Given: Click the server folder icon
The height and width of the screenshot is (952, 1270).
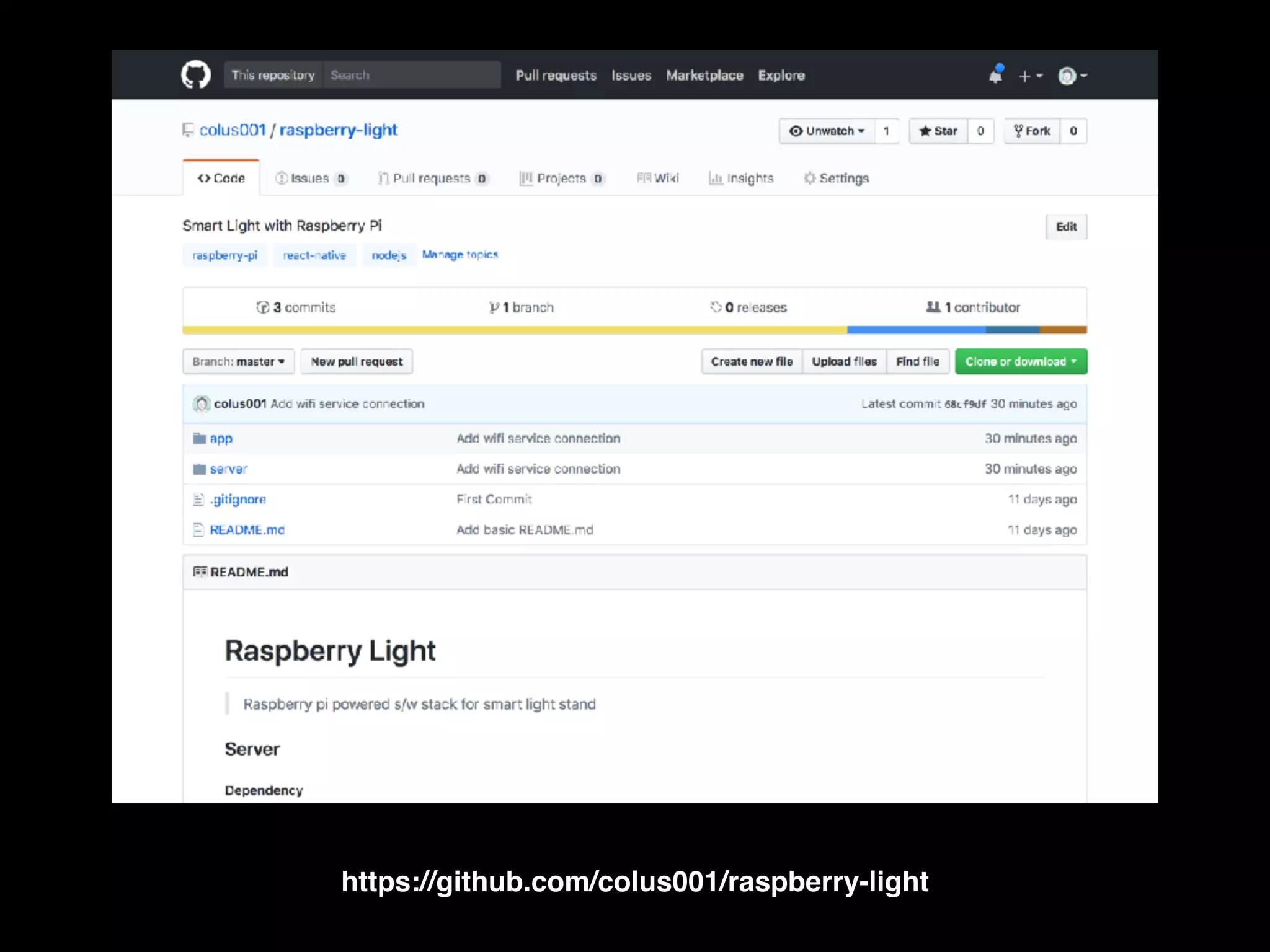Looking at the screenshot, I should 199,469.
